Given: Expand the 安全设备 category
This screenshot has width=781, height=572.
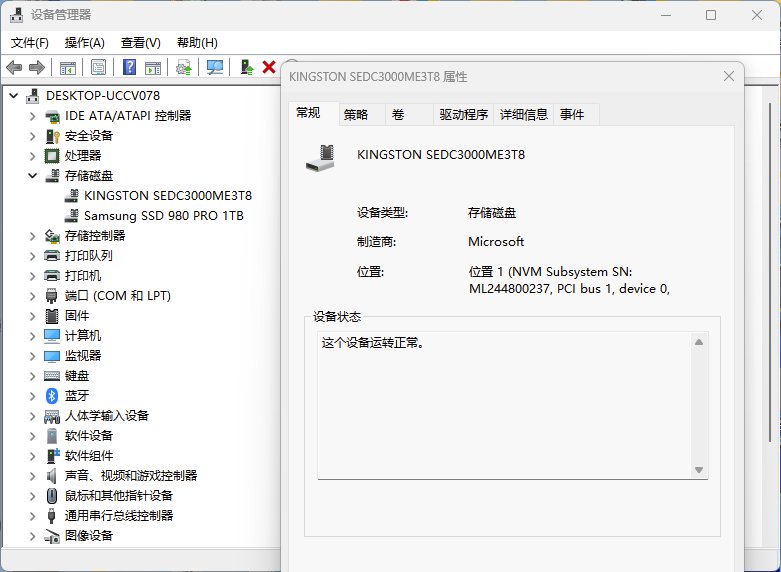Looking at the screenshot, I should [33, 136].
